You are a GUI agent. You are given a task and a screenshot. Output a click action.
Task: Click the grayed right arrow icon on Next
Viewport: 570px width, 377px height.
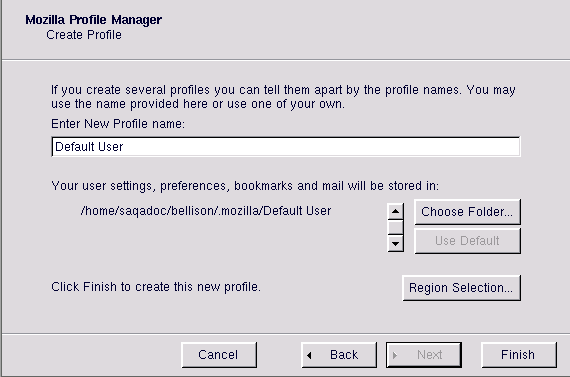395,355
